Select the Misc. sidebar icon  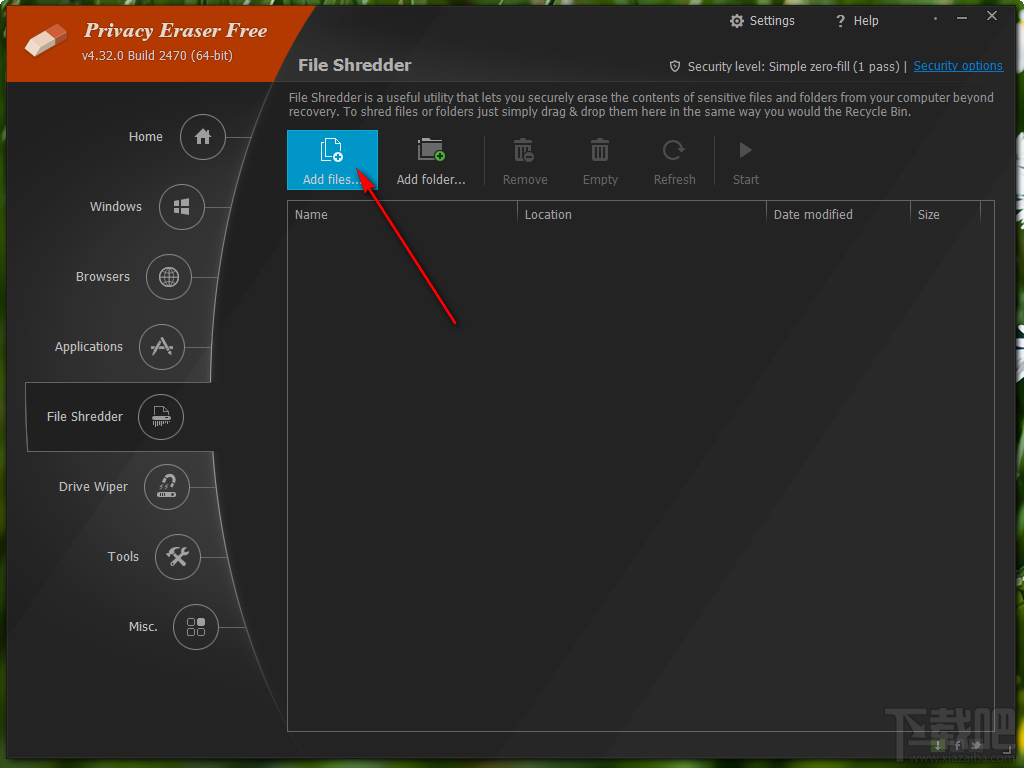[x=196, y=627]
